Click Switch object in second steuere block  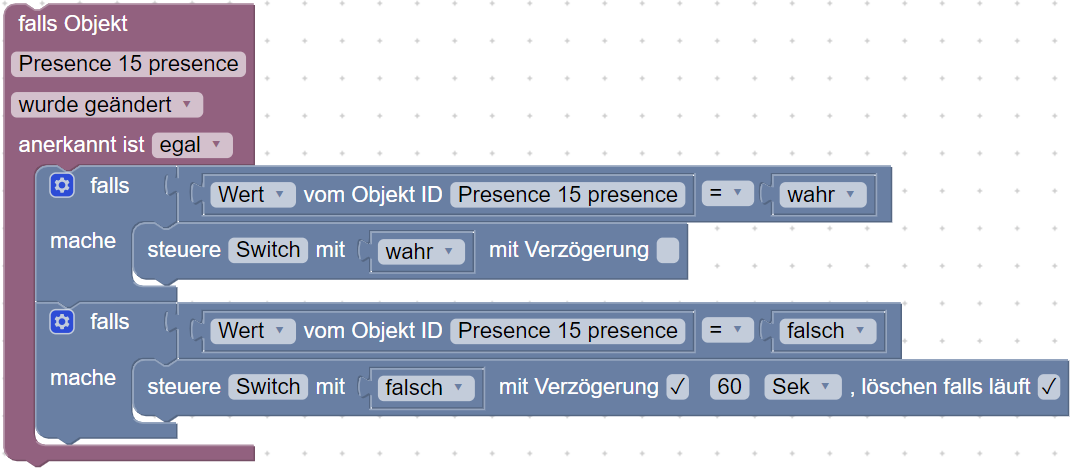coord(268,387)
